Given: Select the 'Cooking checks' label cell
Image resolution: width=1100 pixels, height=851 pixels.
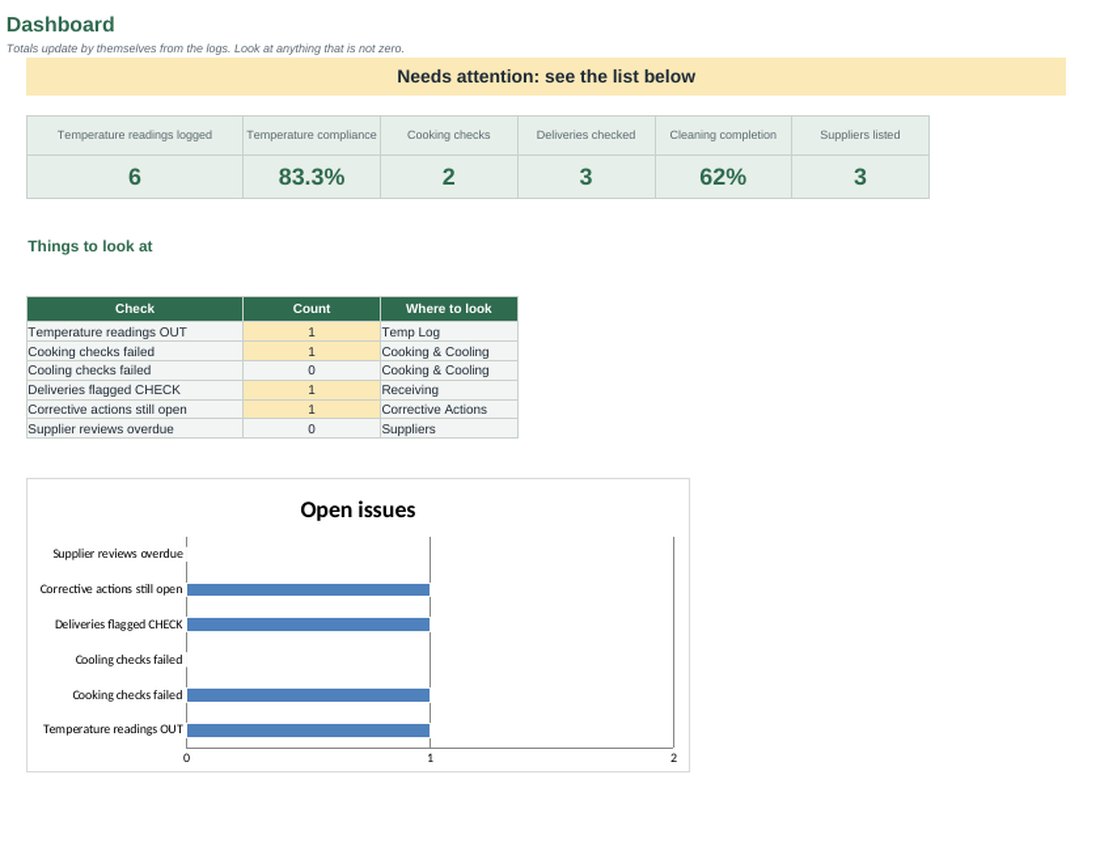Looking at the screenshot, I should [x=449, y=135].
